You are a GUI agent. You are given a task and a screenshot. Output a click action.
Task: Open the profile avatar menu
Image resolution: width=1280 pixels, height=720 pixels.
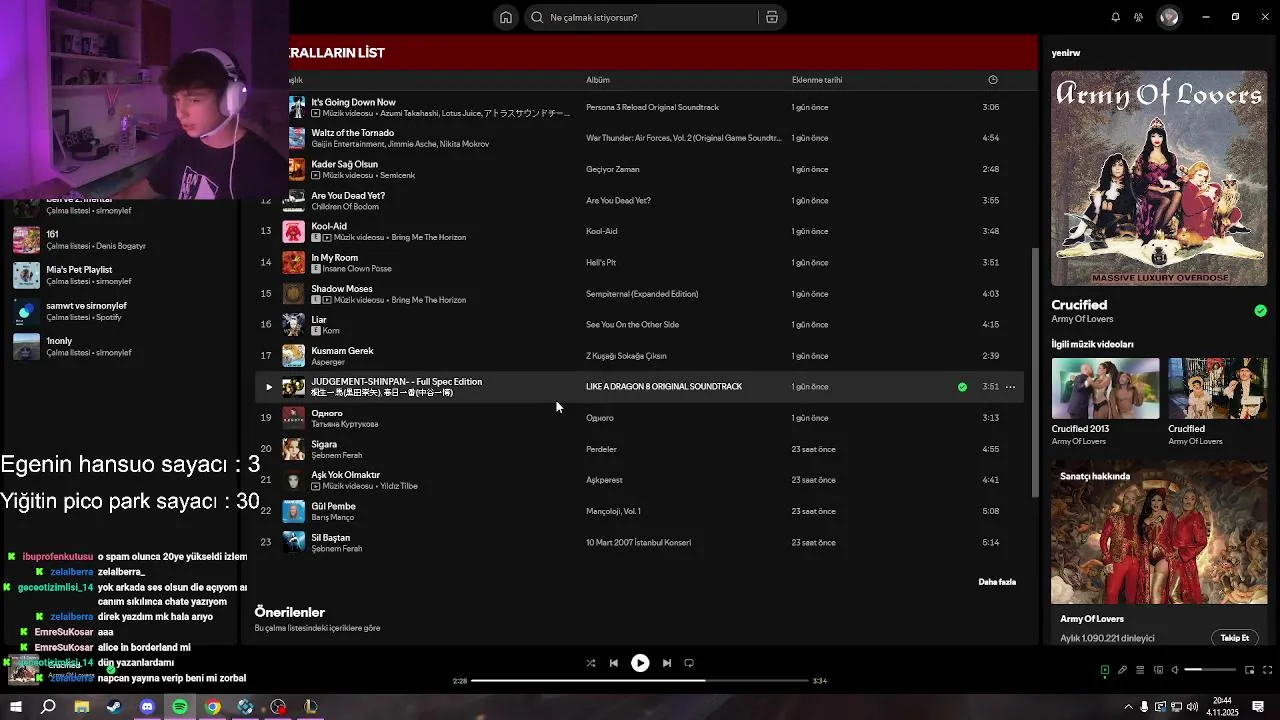pyautogui.click(x=1169, y=17)
